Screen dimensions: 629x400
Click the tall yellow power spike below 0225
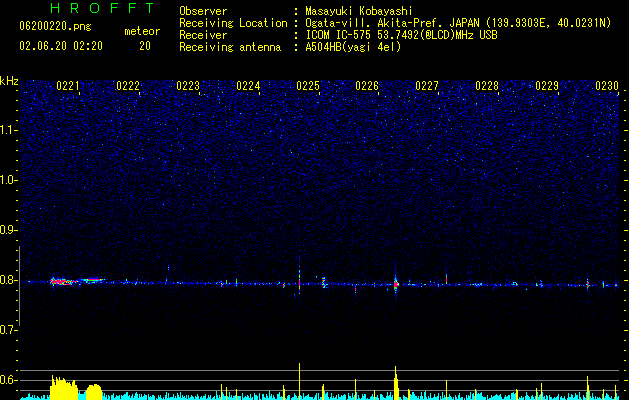pos(299,381)
